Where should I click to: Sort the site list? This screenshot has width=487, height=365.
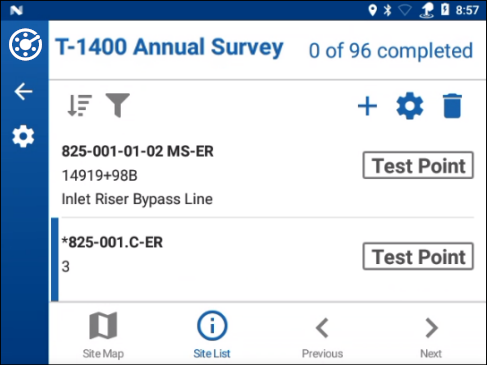(79, 106)
